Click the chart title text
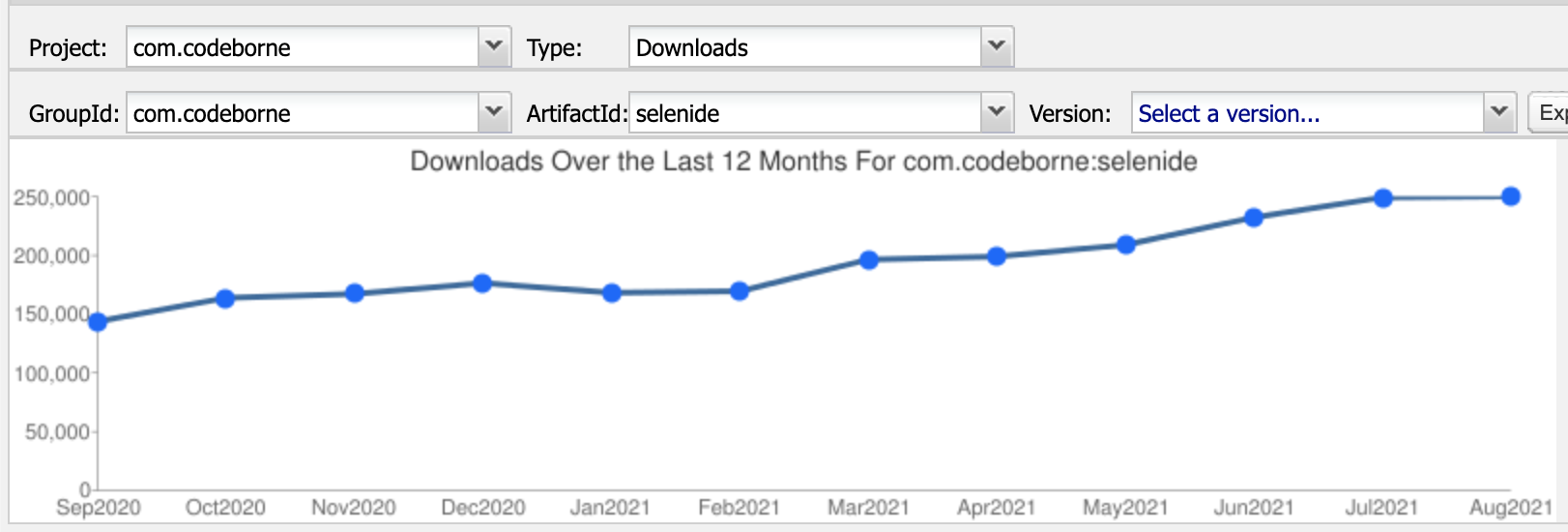This screenshot has width=1568, height=532. click(803, 161)
